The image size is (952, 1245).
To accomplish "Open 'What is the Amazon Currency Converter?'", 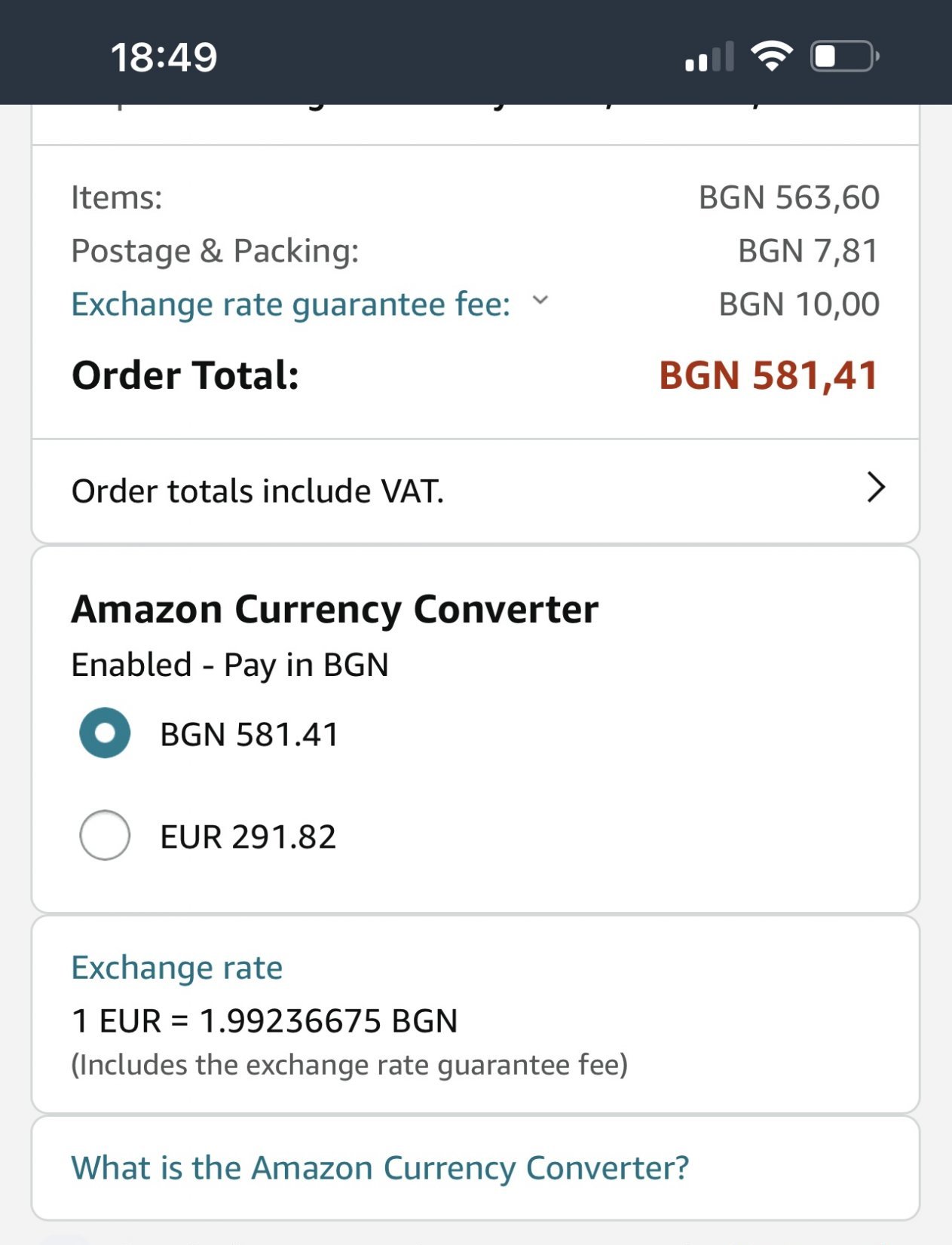I will point(380,1168).
